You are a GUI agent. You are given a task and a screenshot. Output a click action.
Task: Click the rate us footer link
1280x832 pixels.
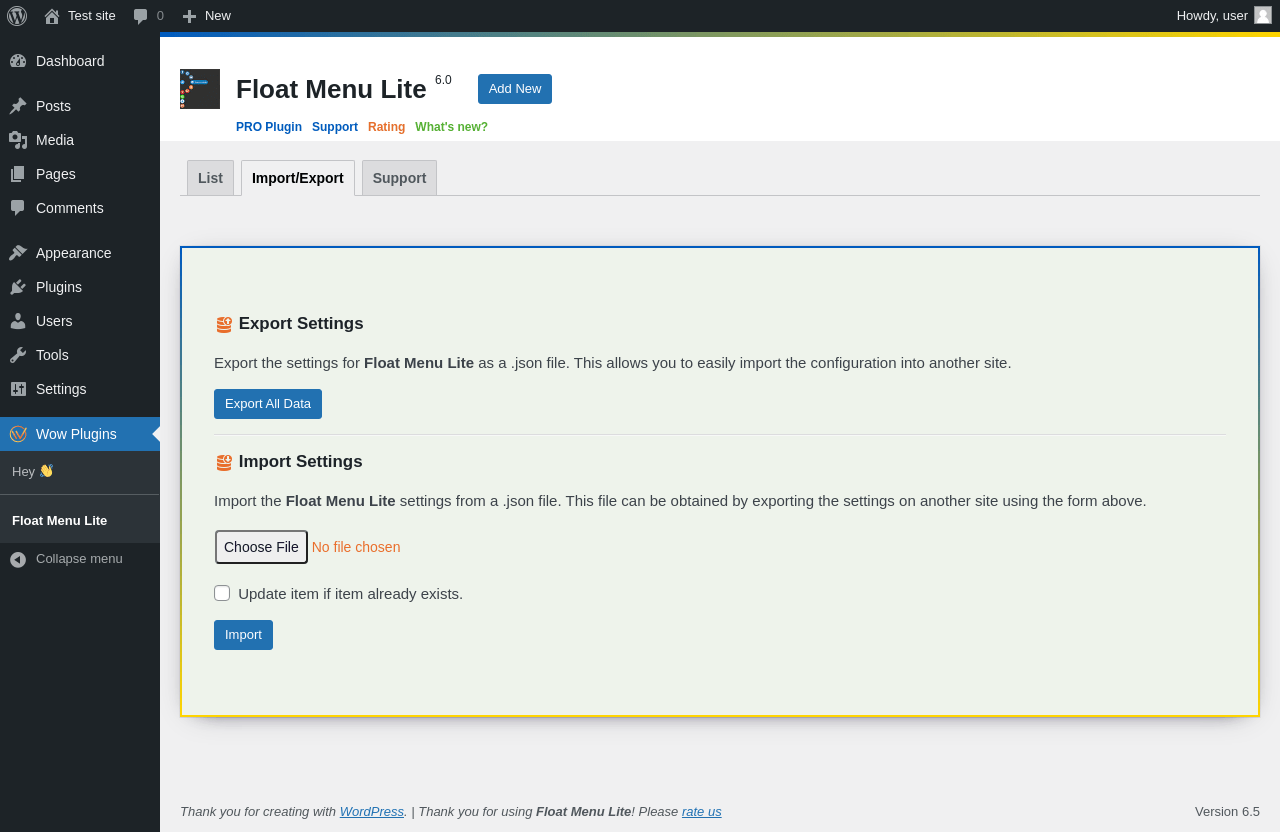tap(701, 812)
